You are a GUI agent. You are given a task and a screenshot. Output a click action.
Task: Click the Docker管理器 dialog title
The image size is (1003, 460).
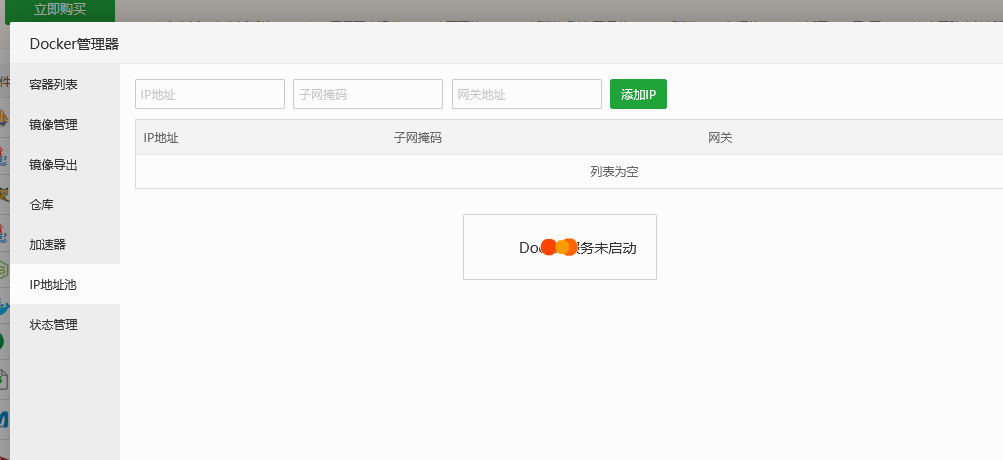point(74,44)
